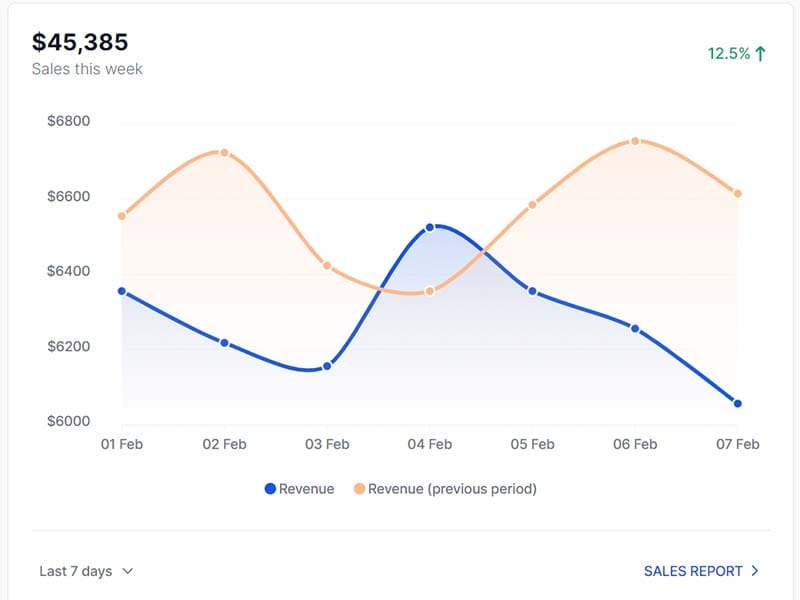The height and width of the screenshot is (600, 800).
Task: Click the 05 Feb orange data point
Action: tap(532, 204)
